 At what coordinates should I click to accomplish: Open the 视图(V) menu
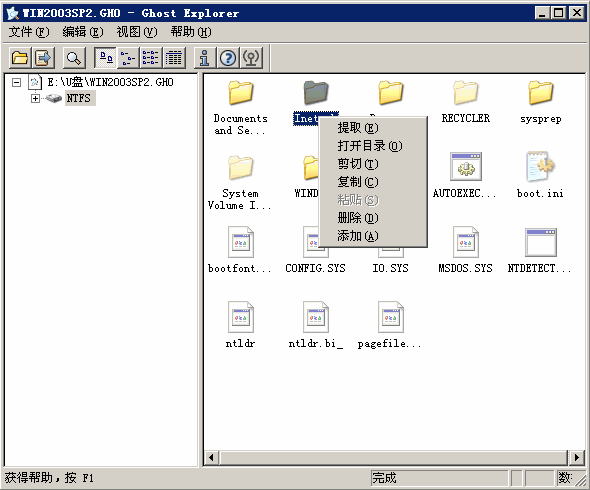[137, 32]
